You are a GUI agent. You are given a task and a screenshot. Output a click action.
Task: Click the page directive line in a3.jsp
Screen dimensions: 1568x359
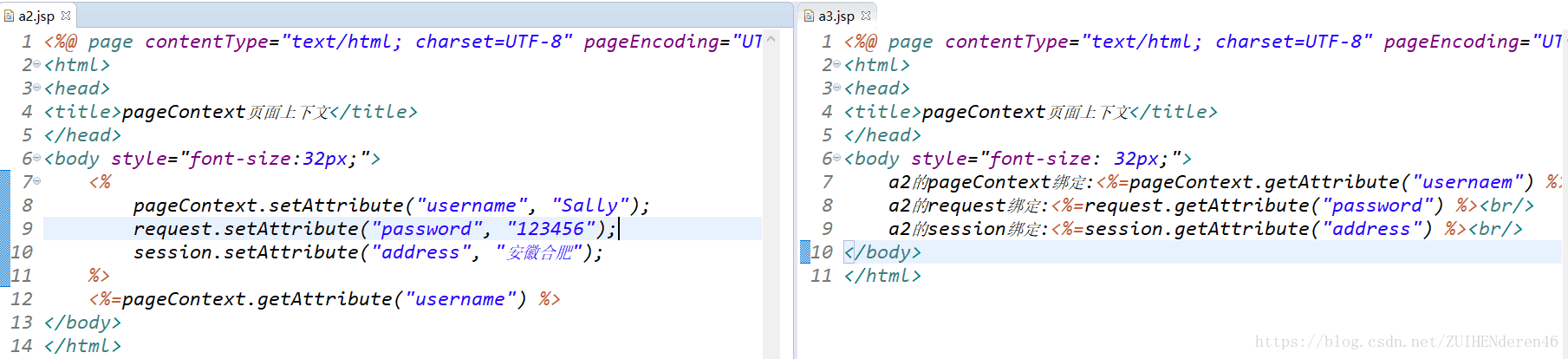[x=1203, y=42]
